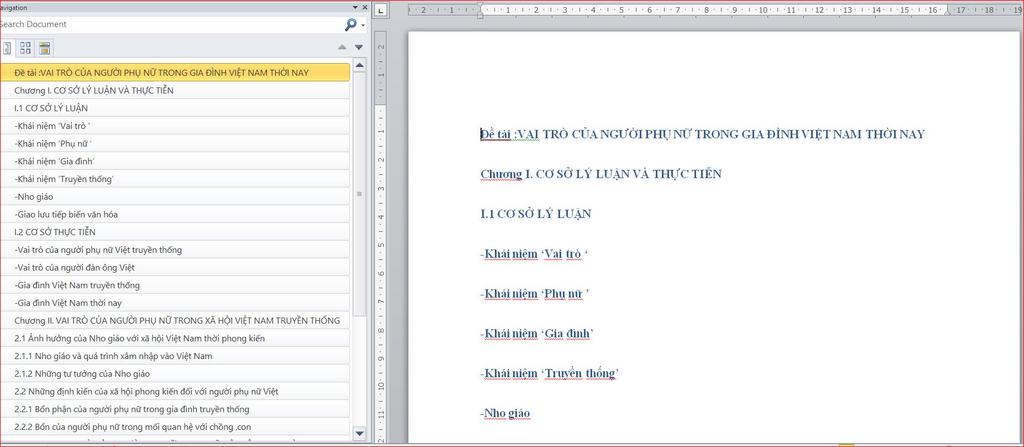This screenshot has height=447, width=1024.
Task: Open search options dropdown beside the magnifier
Action: click(363, 25)
